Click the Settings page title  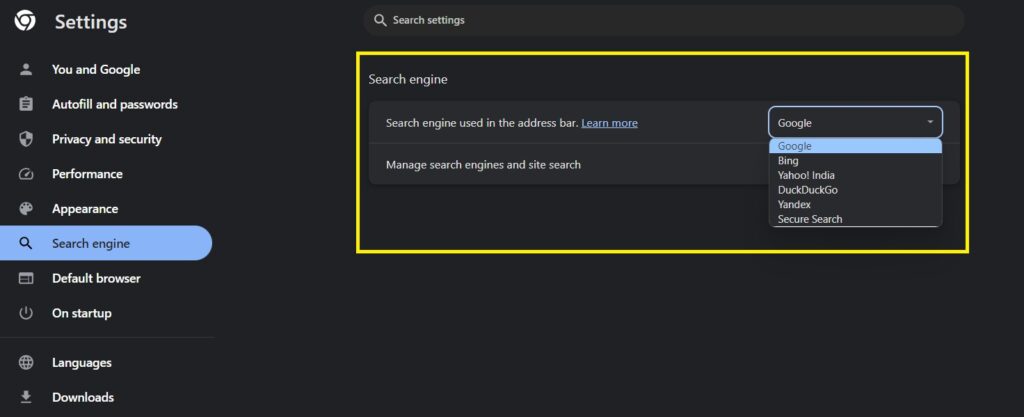(91, 22)
